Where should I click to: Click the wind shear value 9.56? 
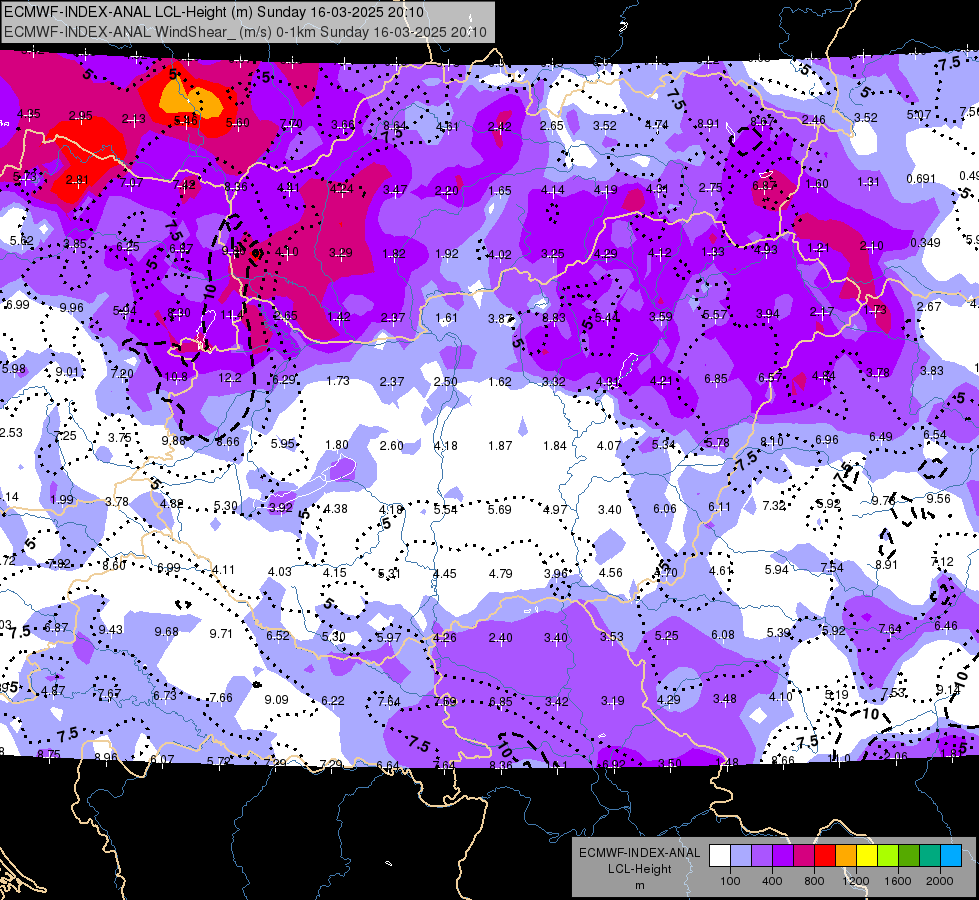coord(938,498)
